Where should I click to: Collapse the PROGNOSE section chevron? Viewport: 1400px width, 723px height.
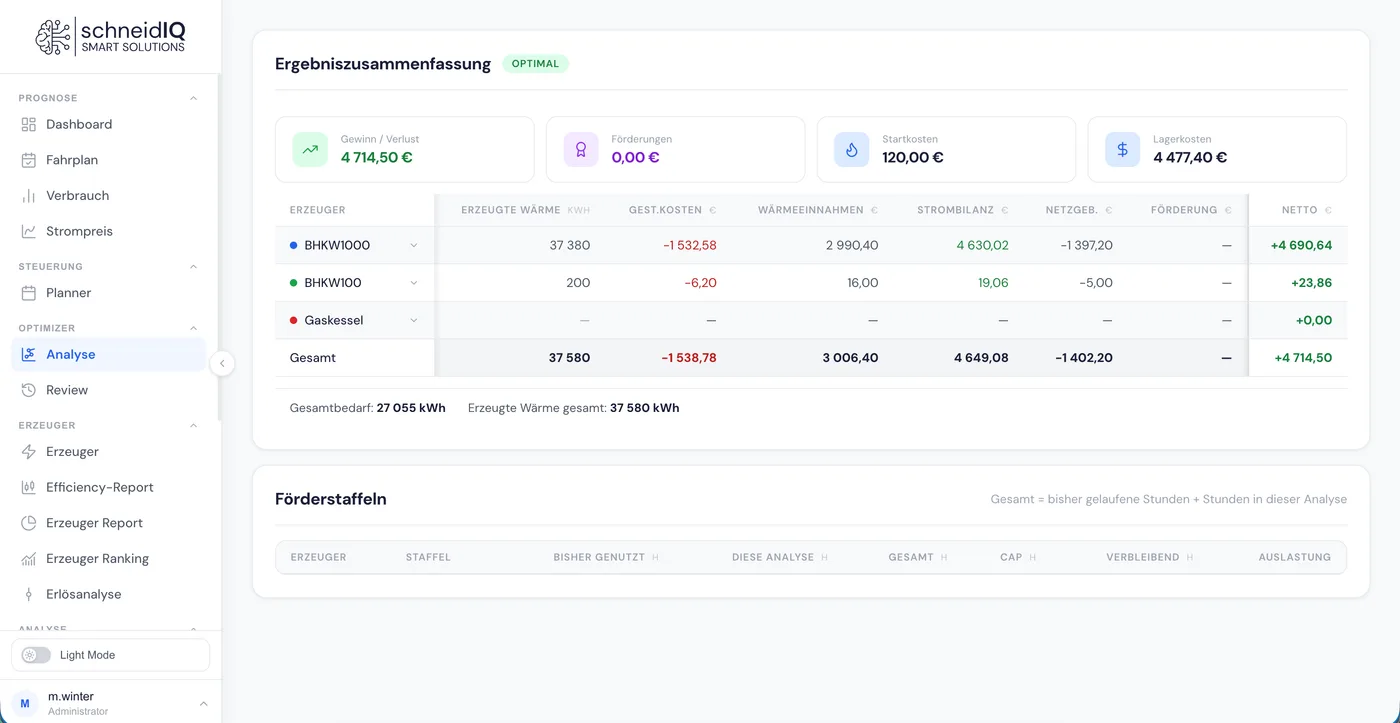point(194,98)
